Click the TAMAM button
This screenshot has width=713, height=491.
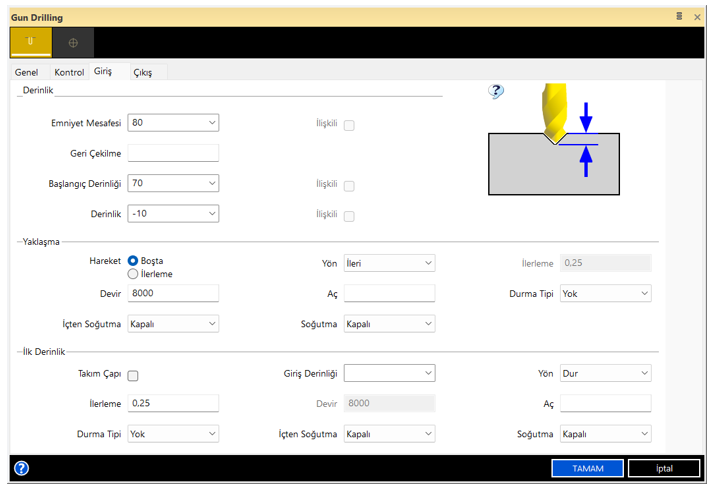pos(587,468)
